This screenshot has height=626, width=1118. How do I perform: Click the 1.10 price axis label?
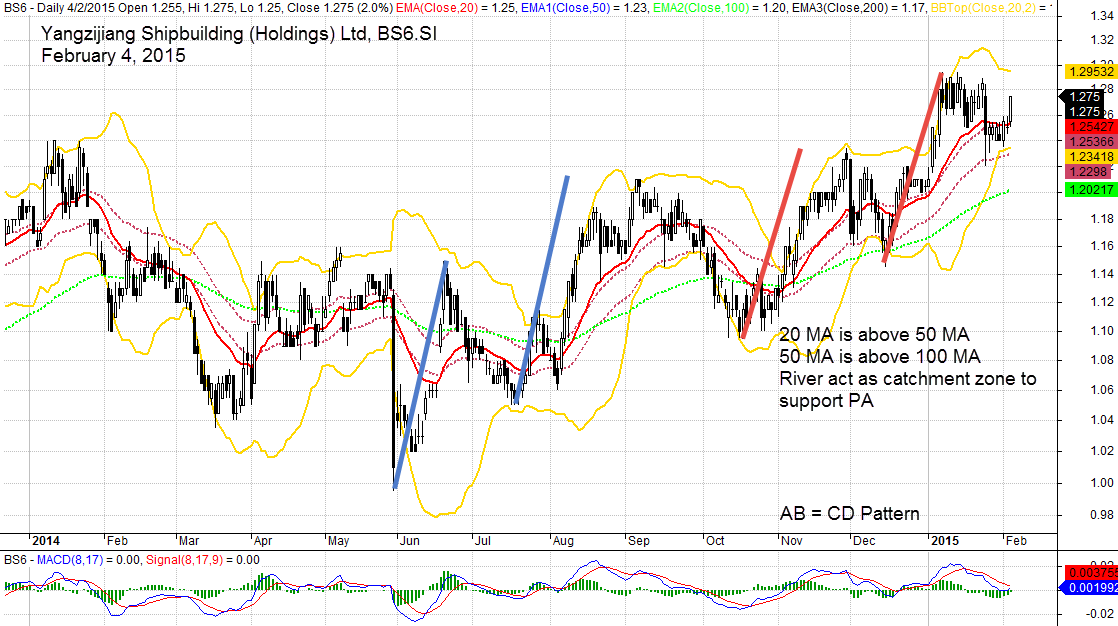[1102, 331]
